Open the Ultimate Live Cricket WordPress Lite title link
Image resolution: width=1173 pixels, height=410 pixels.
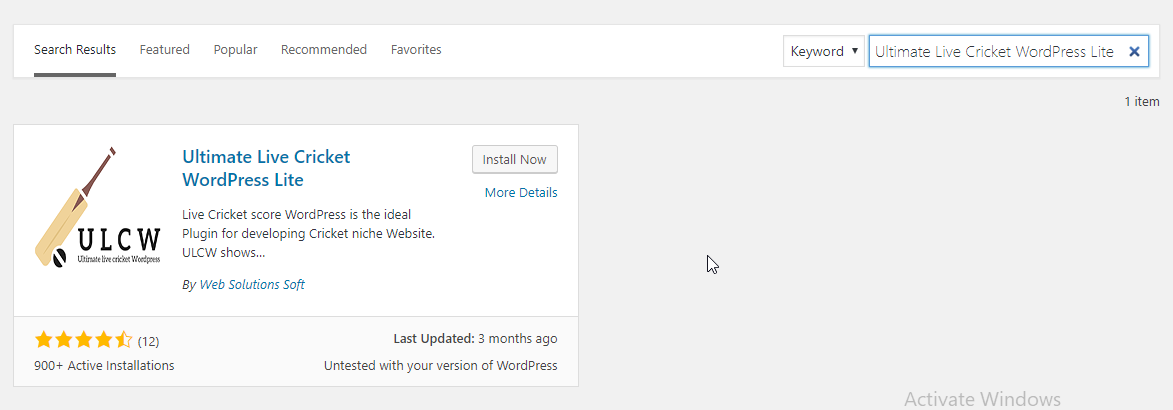pos(266,168)
